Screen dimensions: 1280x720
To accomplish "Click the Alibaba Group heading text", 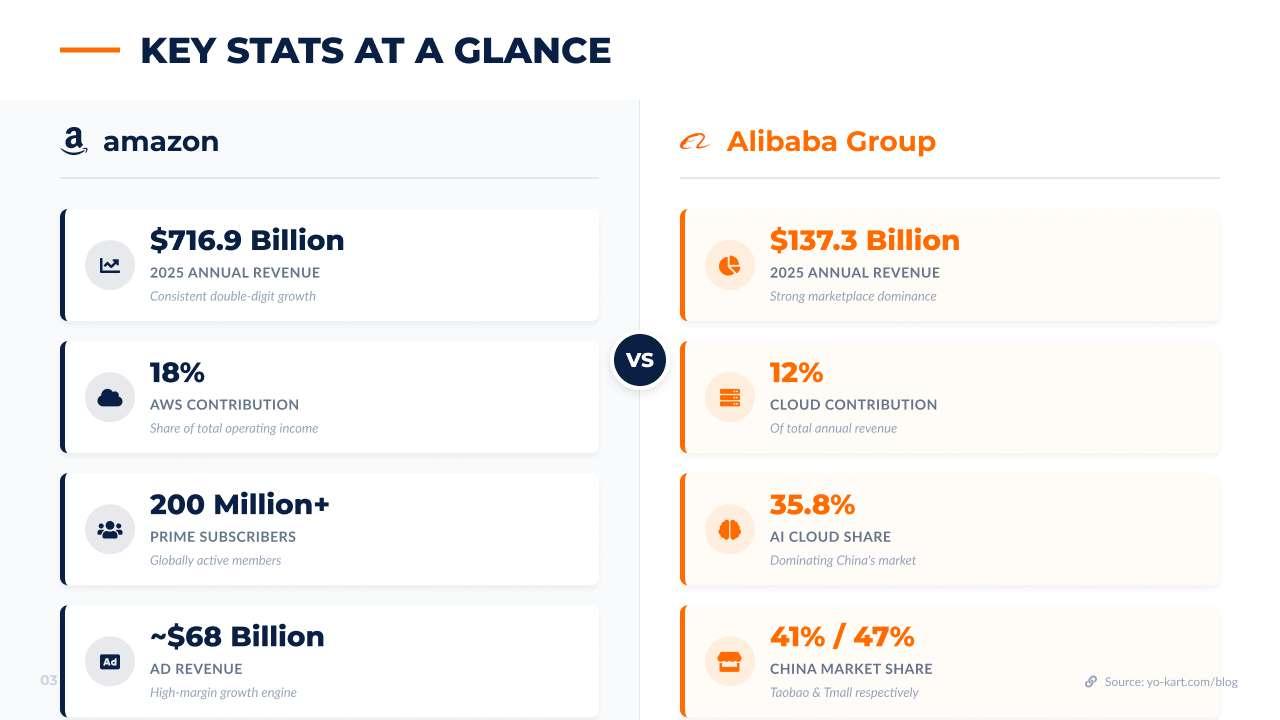I will [831, 142].
